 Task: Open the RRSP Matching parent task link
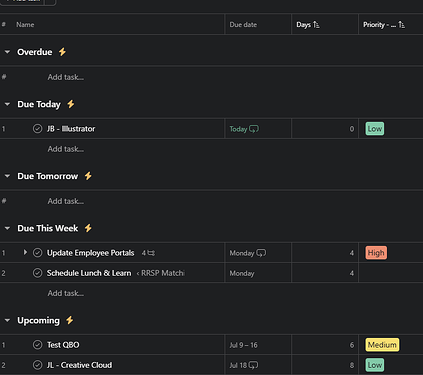[x=161, y=273]
